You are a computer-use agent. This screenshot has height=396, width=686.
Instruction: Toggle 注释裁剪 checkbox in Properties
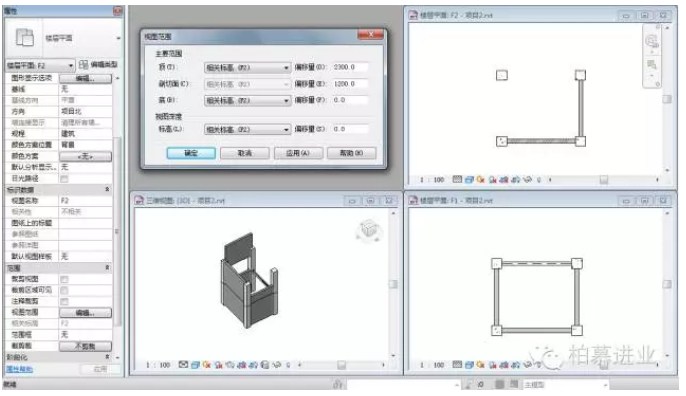coord(64,301)
